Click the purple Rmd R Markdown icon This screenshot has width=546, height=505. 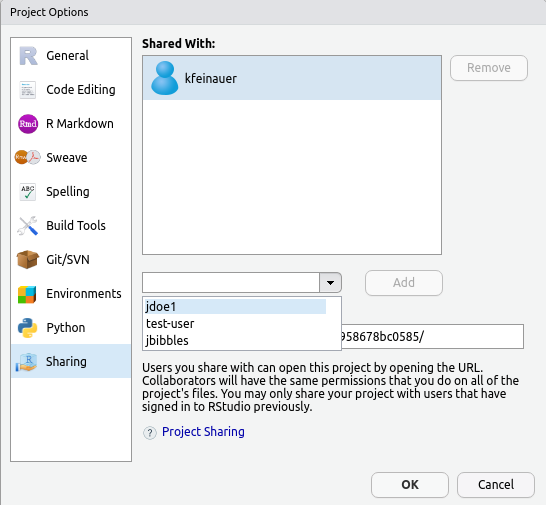pyautogui.click(x=28, y=124)
